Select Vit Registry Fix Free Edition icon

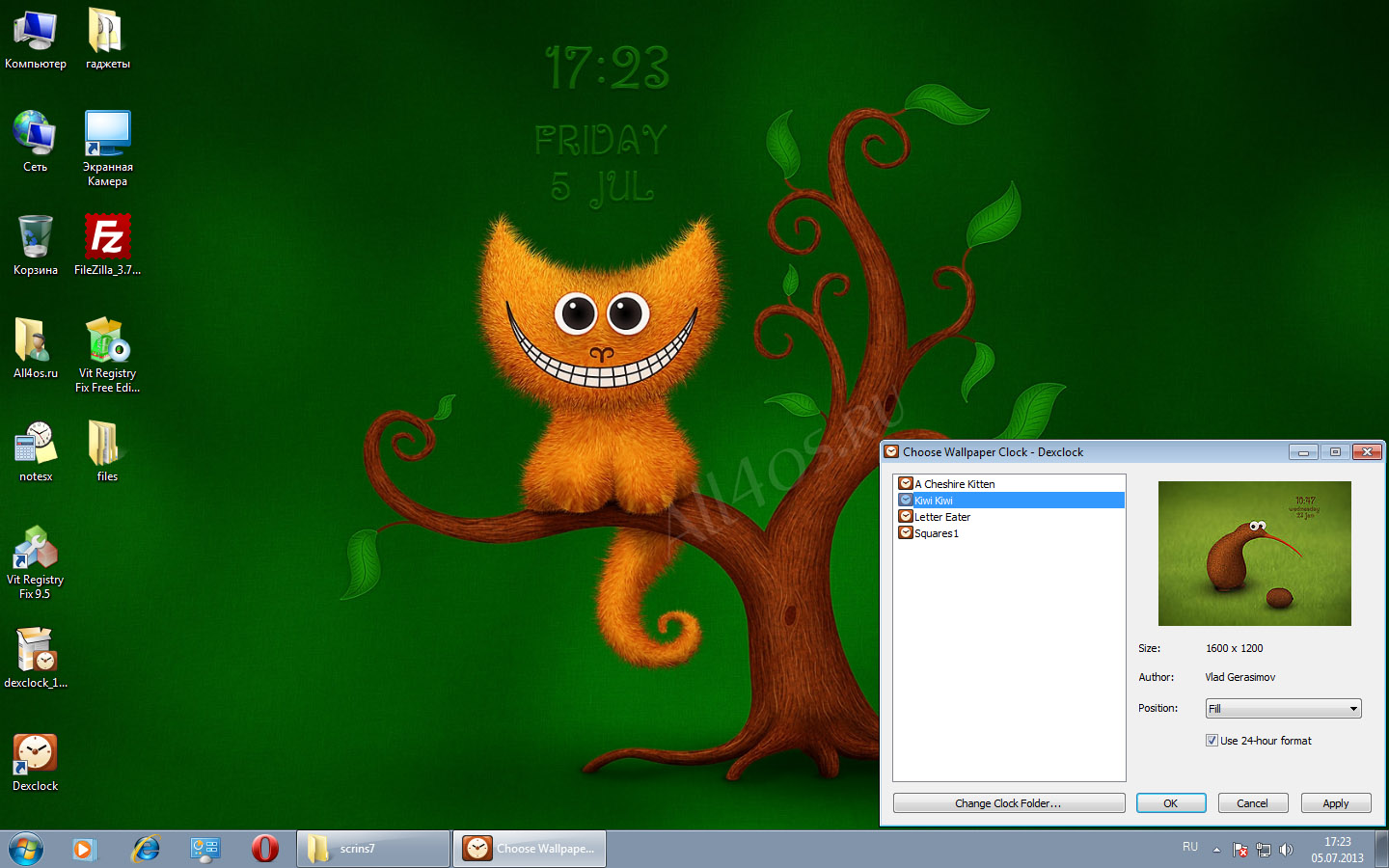coord(107,355)
